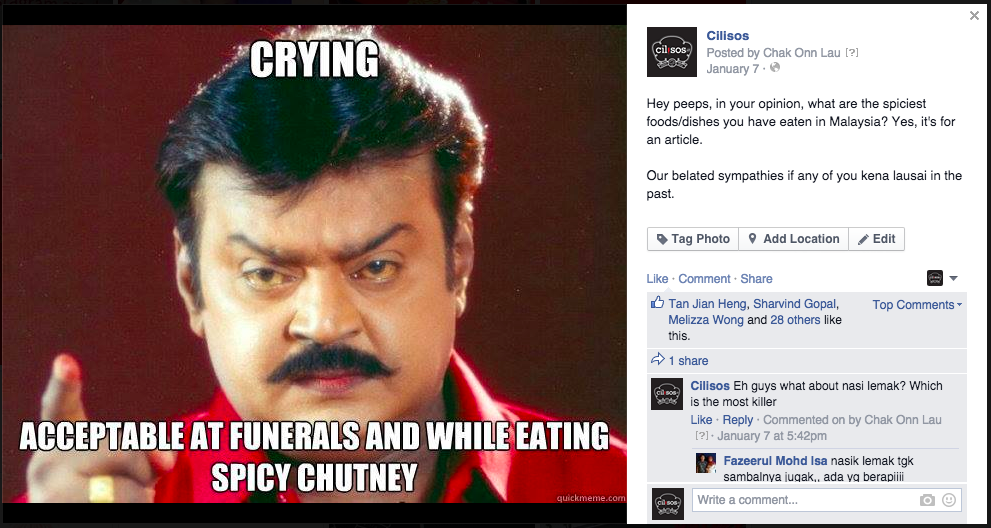
Task: Click the Share link under post
Action: click(757, 279)
